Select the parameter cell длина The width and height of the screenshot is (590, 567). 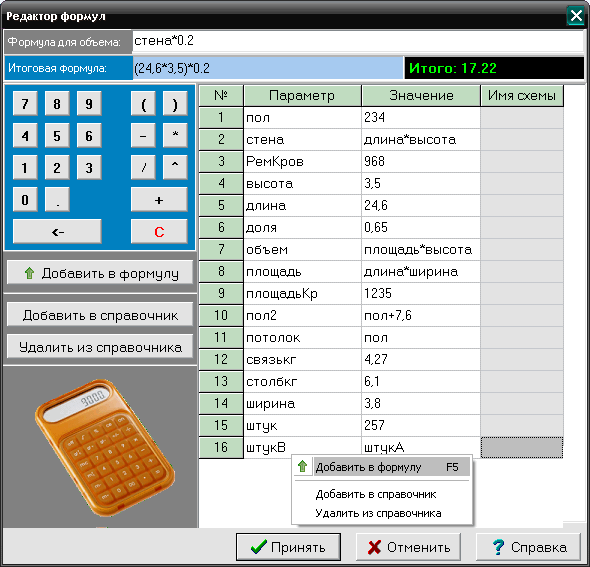point(303,206)
